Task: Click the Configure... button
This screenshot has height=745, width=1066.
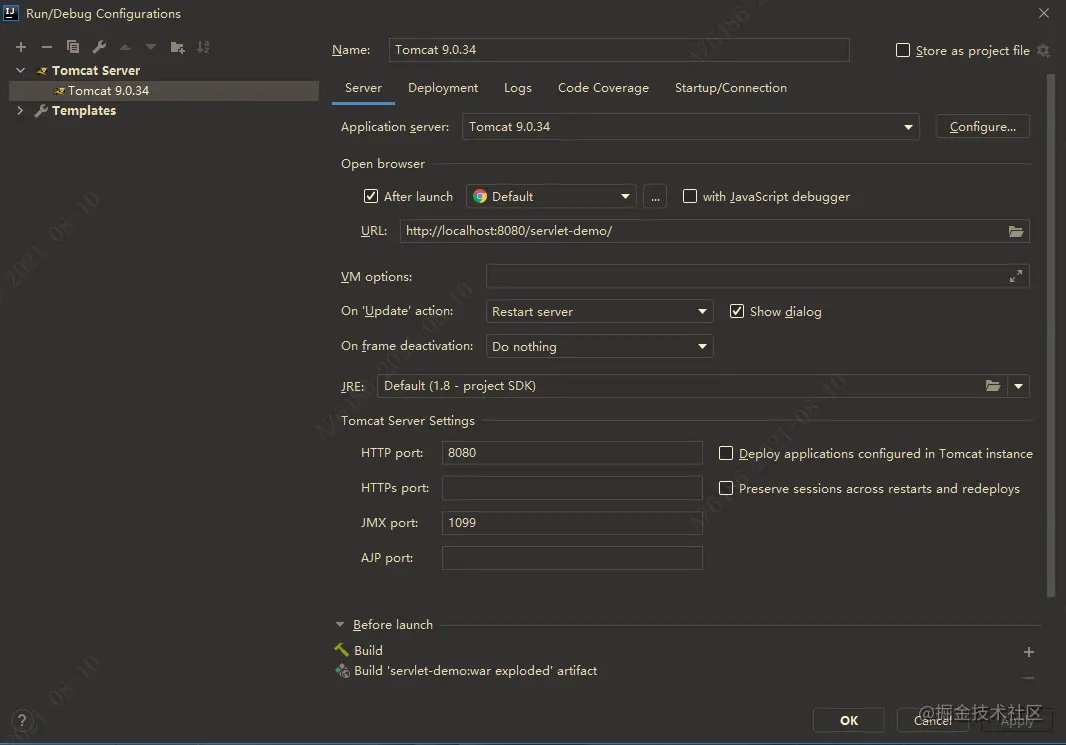Action: point(982,127)
